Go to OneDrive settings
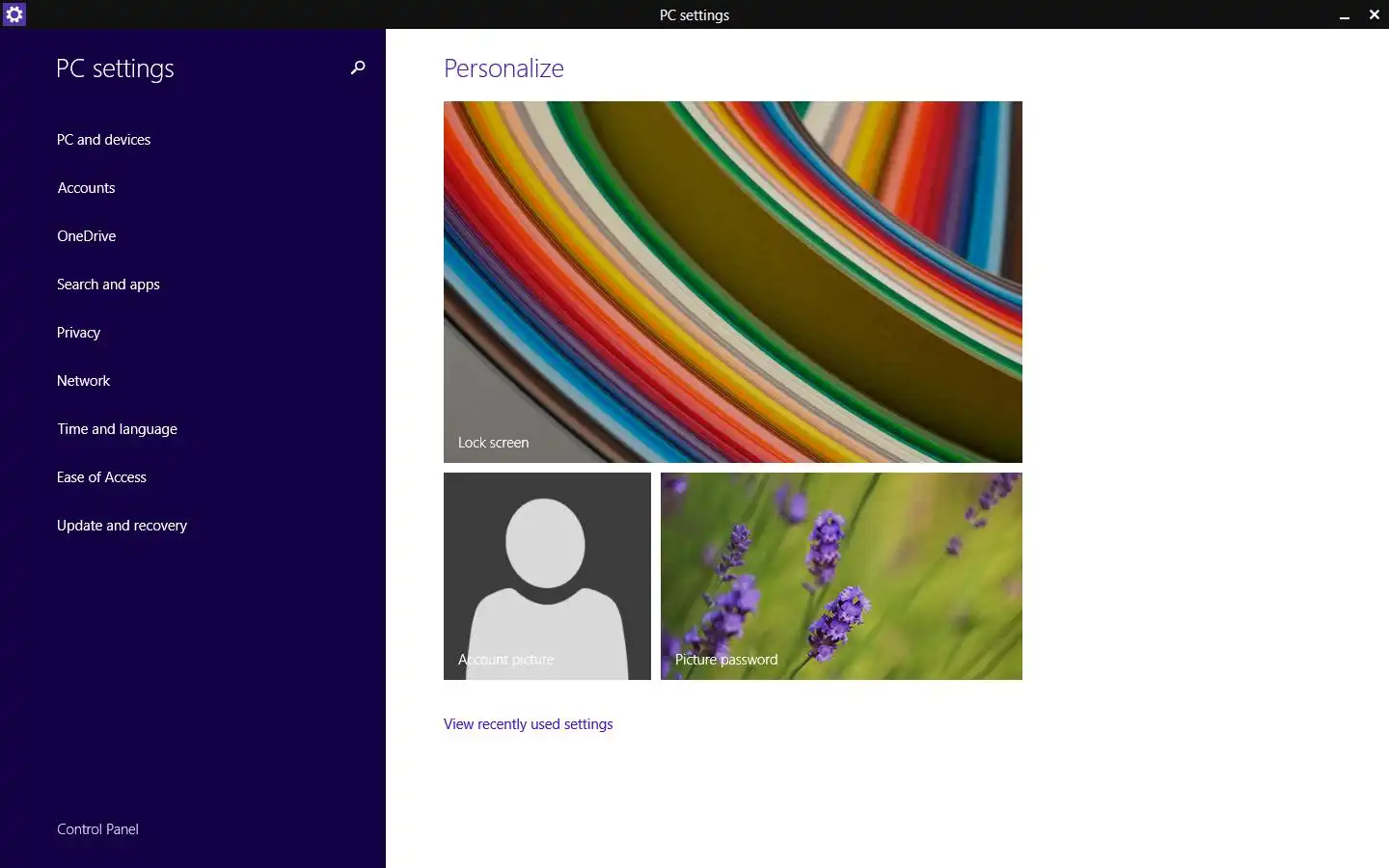1389x868 pixels. (86, 236)
